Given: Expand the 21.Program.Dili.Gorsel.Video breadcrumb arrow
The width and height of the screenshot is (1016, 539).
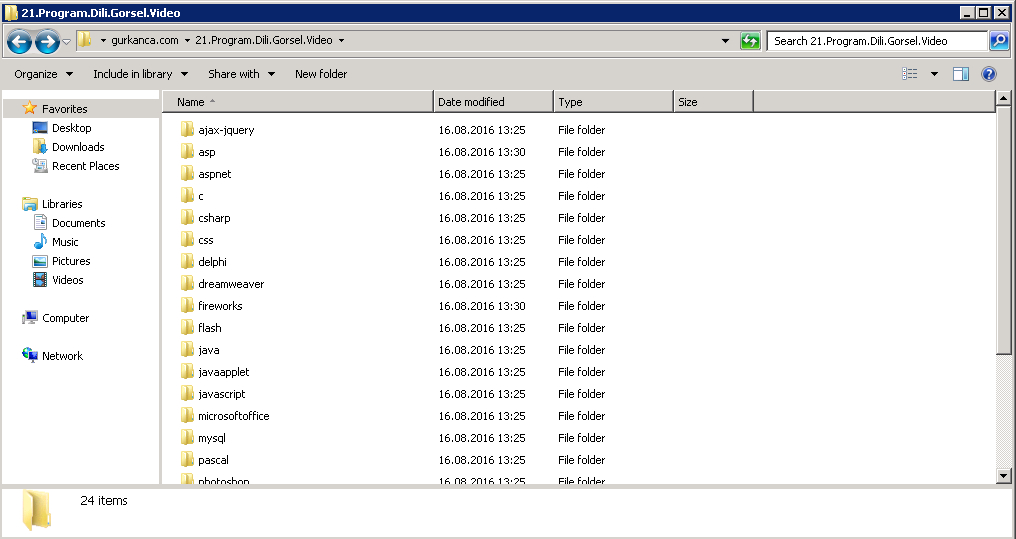Looking at the screenshot, I should pos(341,40).
